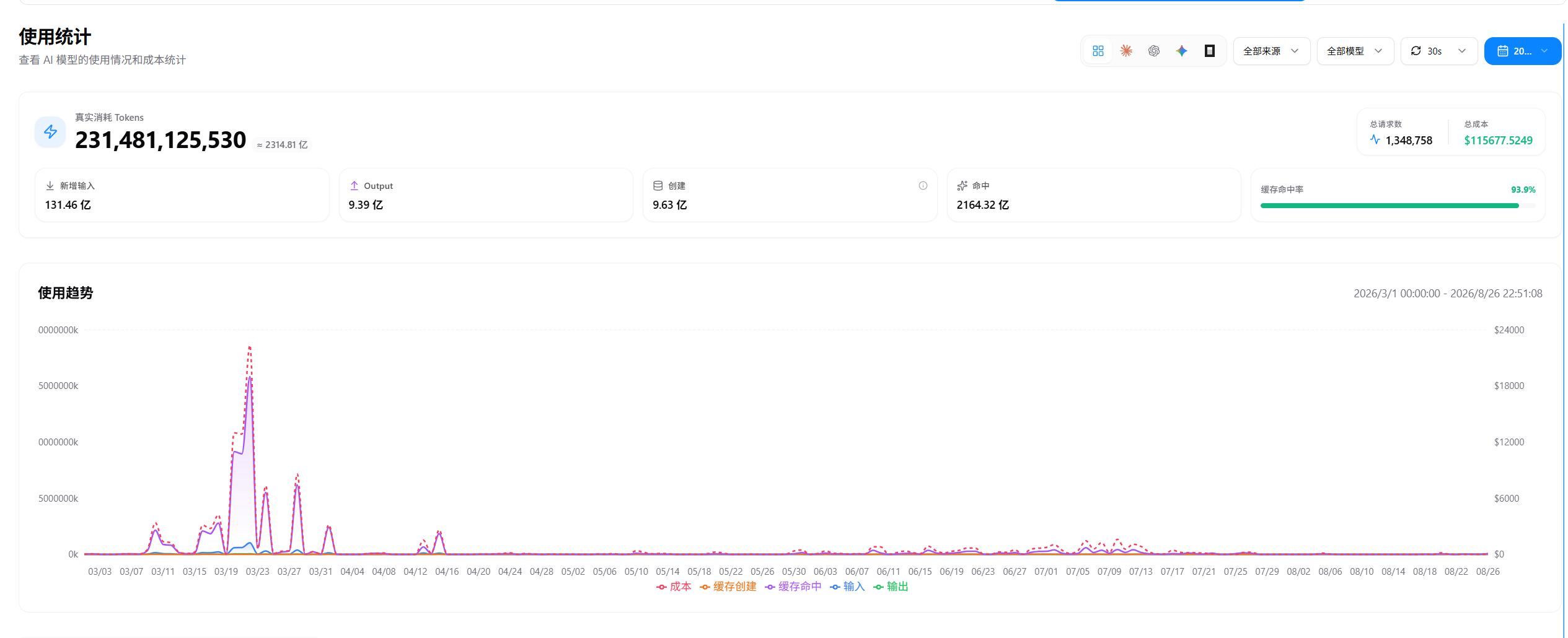Click the 缓存命中率 label

tap(1282, 190)
